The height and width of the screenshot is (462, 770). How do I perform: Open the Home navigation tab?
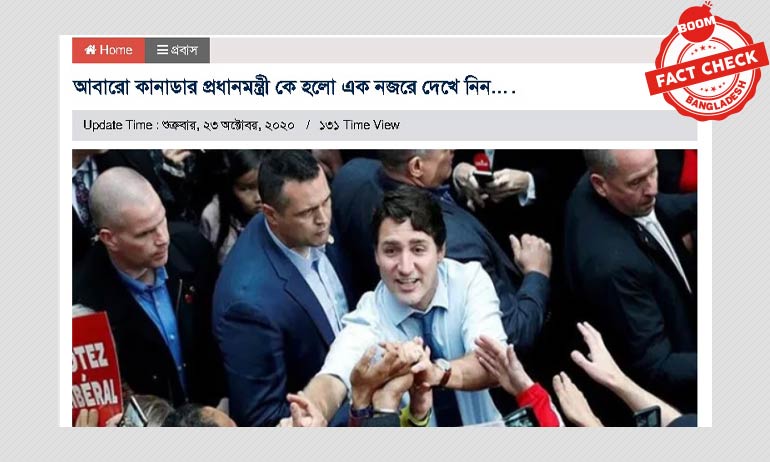coord(109,50)
